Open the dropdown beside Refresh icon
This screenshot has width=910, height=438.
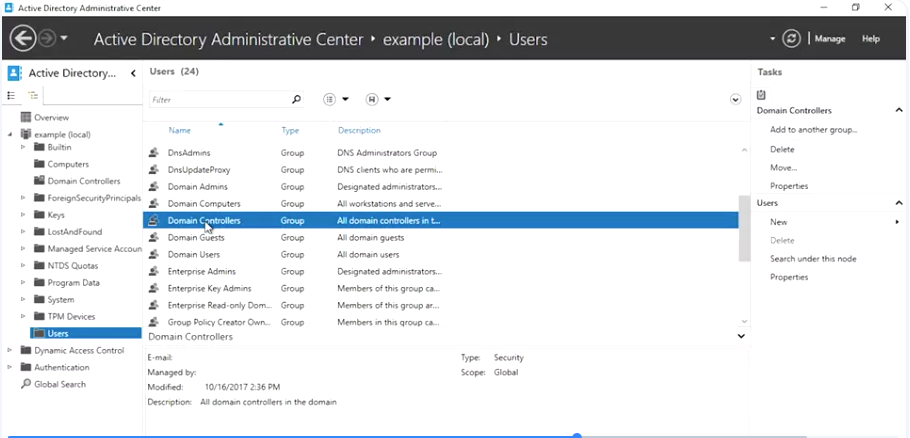[772, 39]
